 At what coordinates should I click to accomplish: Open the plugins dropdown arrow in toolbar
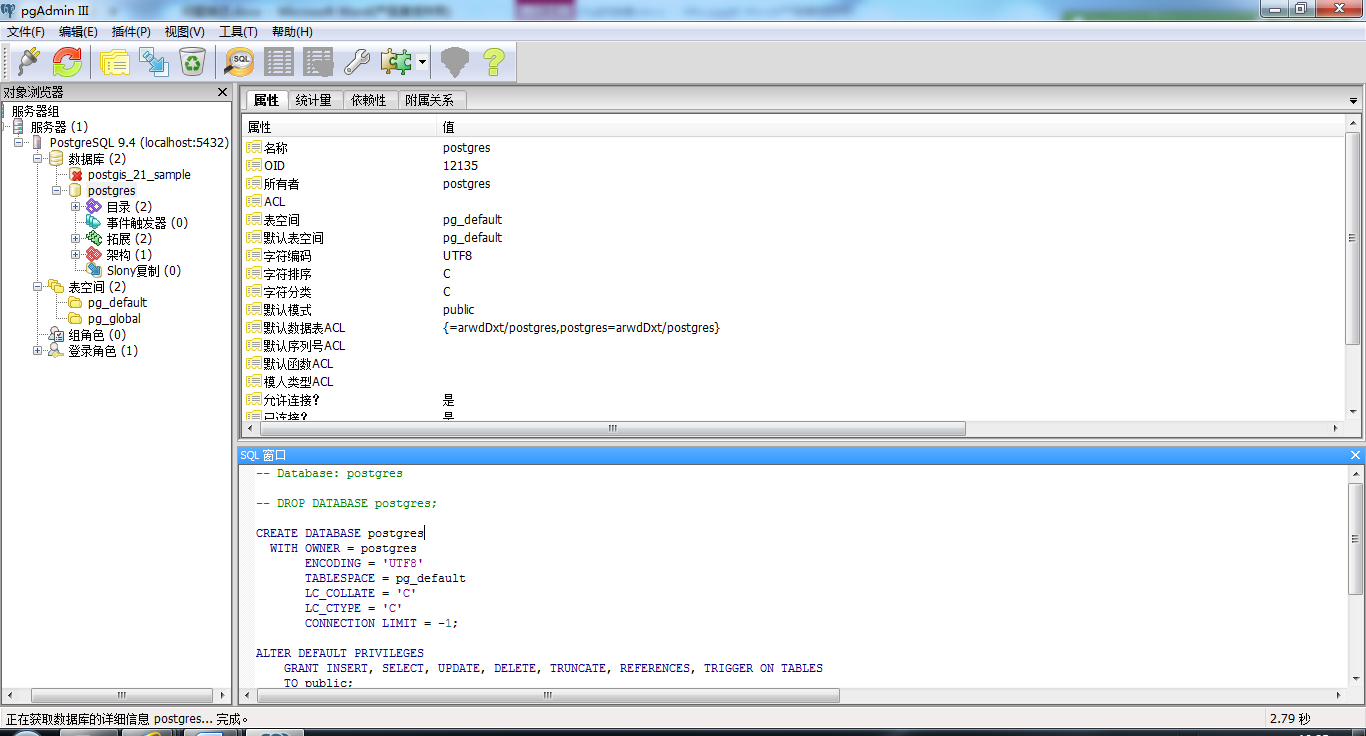pyautogui.click(x=423, y=63)
